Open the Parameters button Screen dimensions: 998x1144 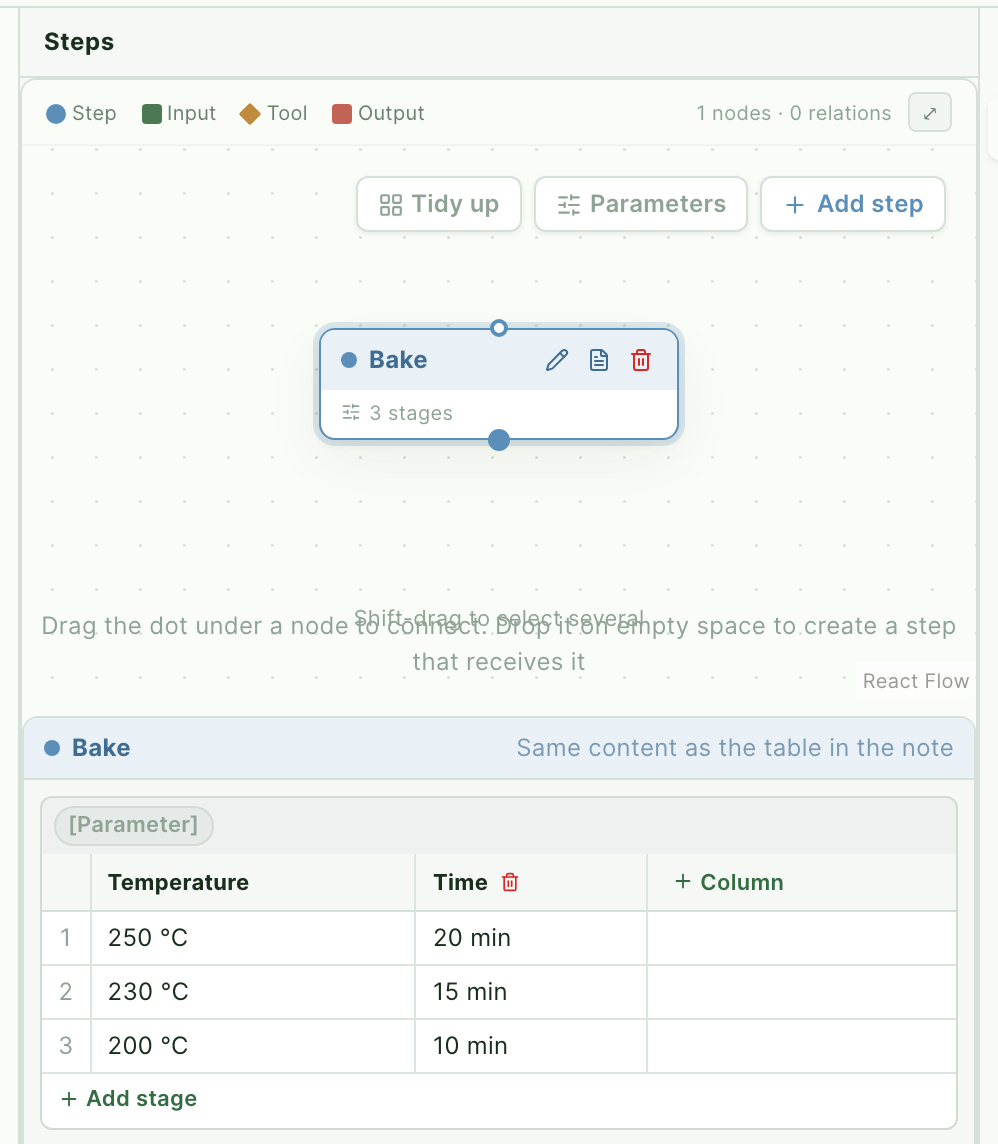(x=641, y=204)
